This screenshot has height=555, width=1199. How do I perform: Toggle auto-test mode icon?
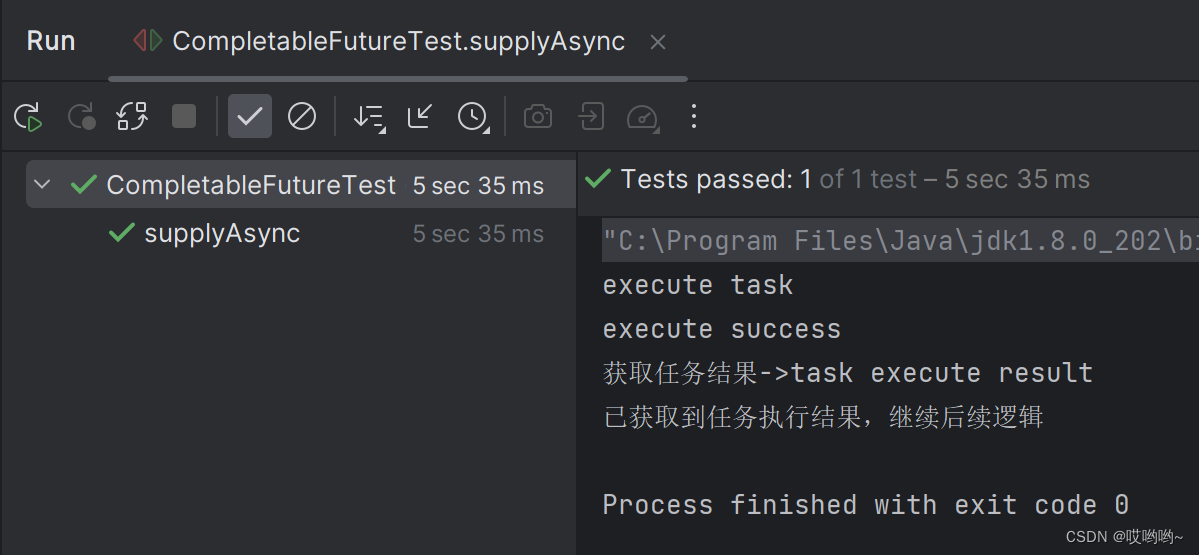tap(132, 117)
